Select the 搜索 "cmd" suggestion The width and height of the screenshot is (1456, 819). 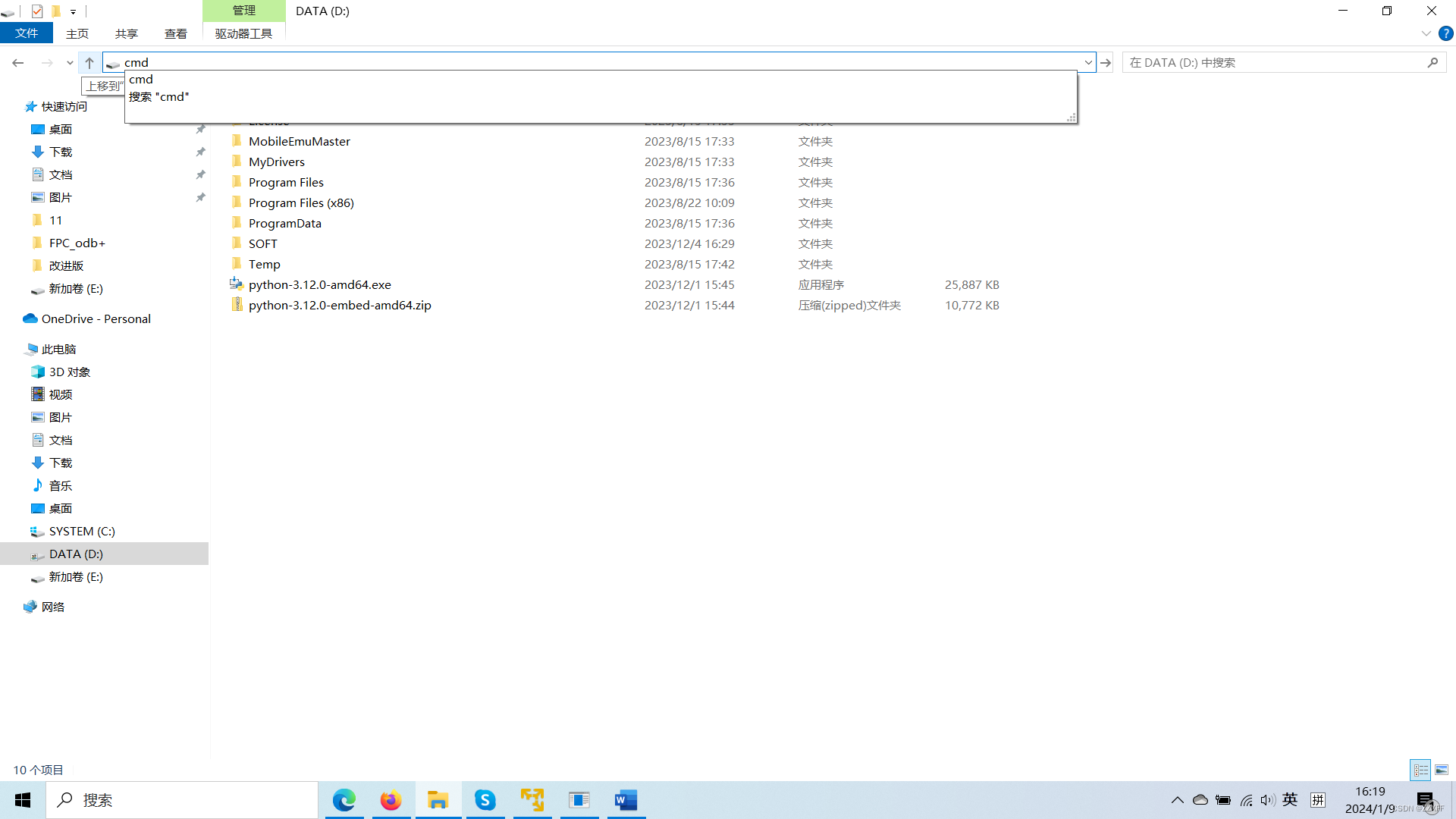tap(159, 97)
